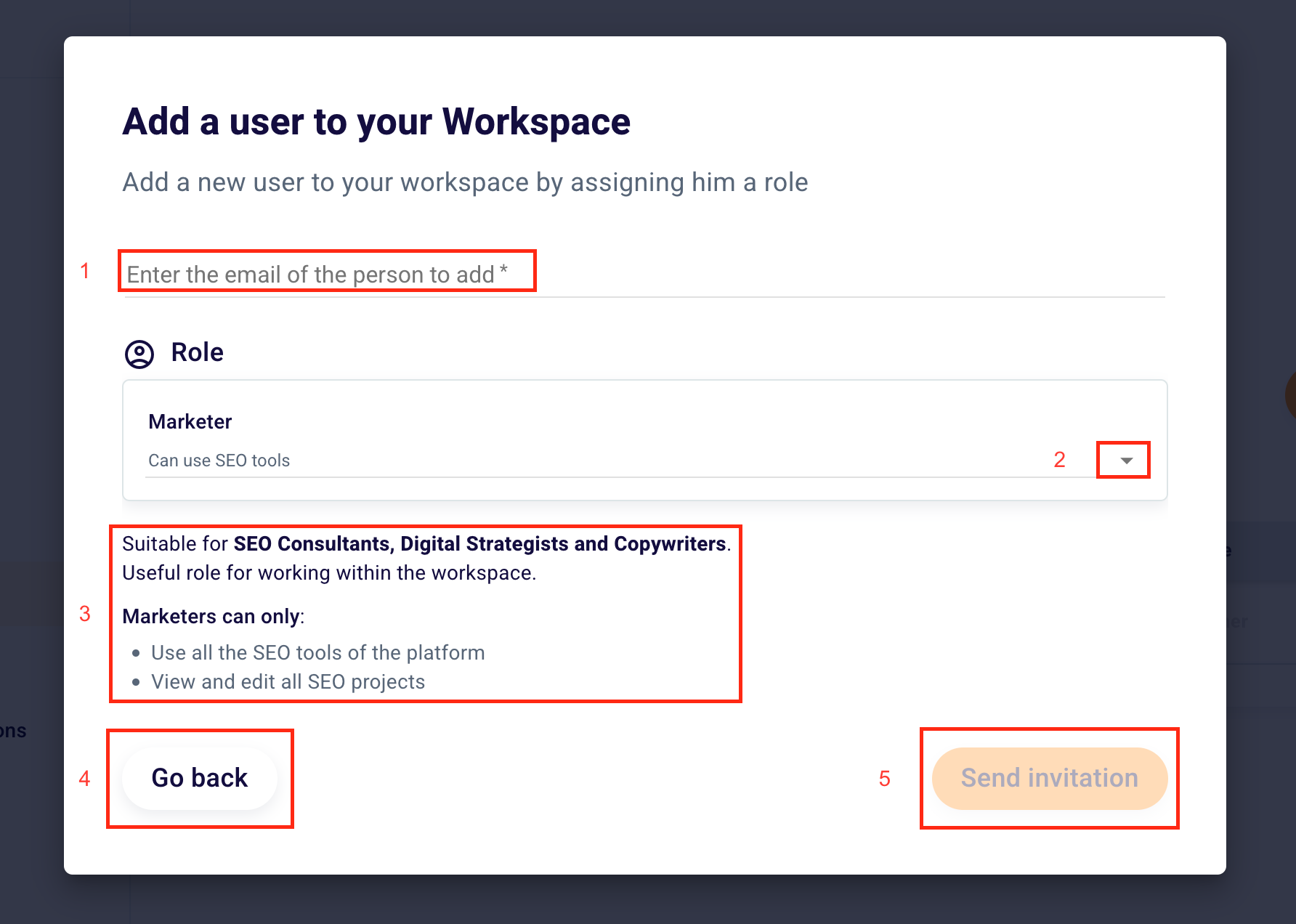Click the Marketers role description panel
1296x924 pixels.
click(424, 614)
